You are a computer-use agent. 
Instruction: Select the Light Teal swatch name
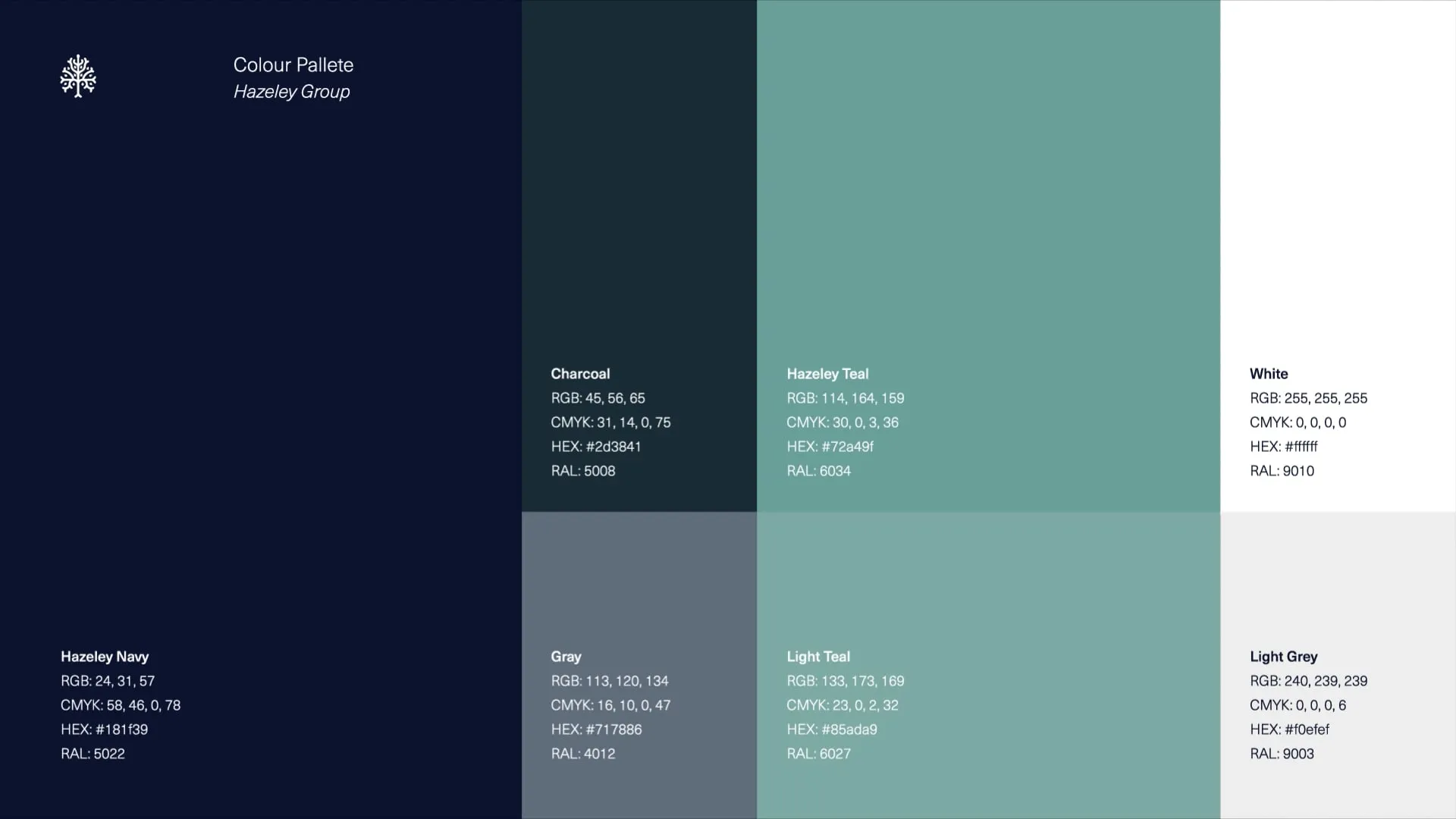818,657
